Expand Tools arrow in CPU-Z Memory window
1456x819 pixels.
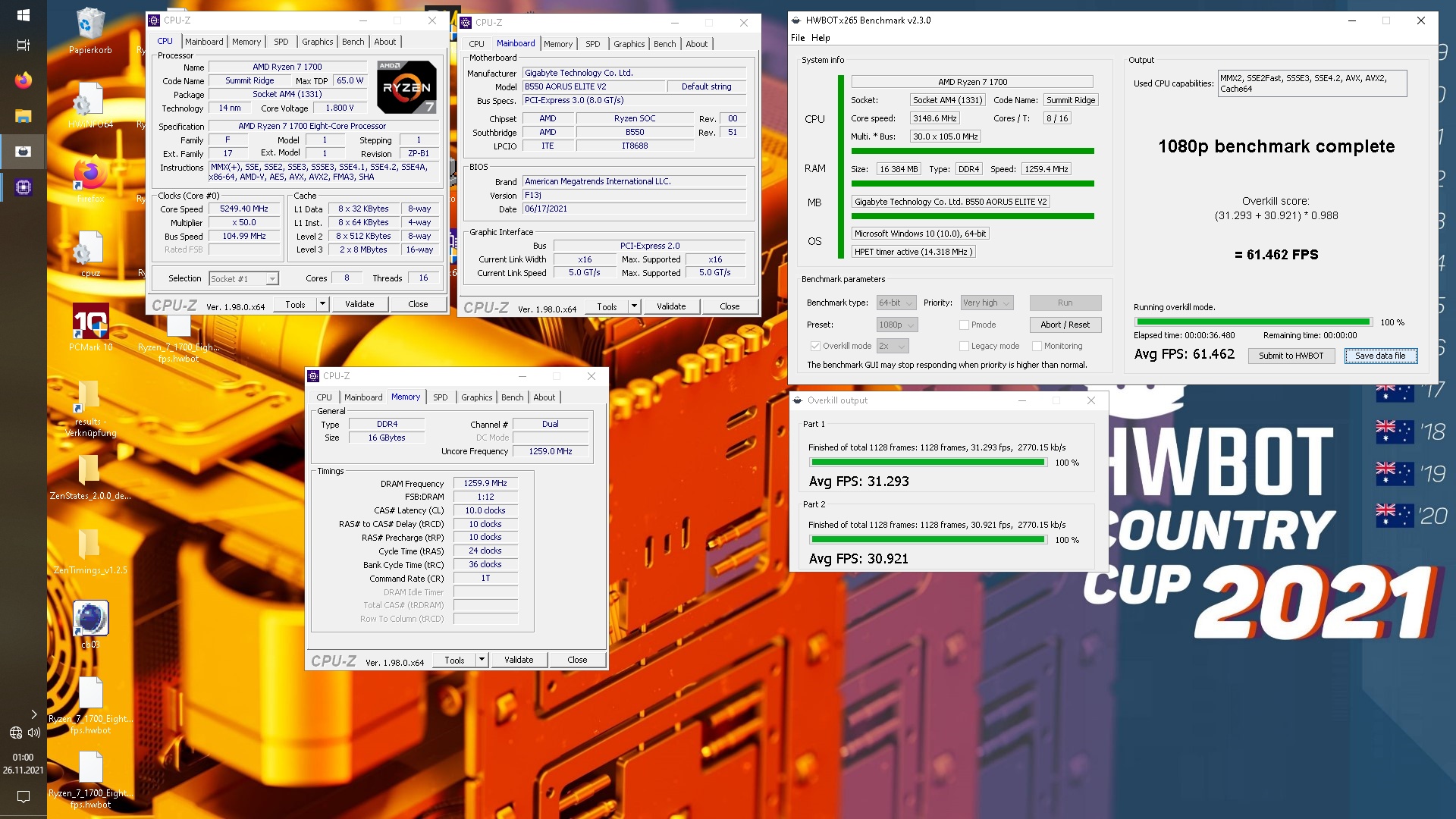[x=482, y=660]
